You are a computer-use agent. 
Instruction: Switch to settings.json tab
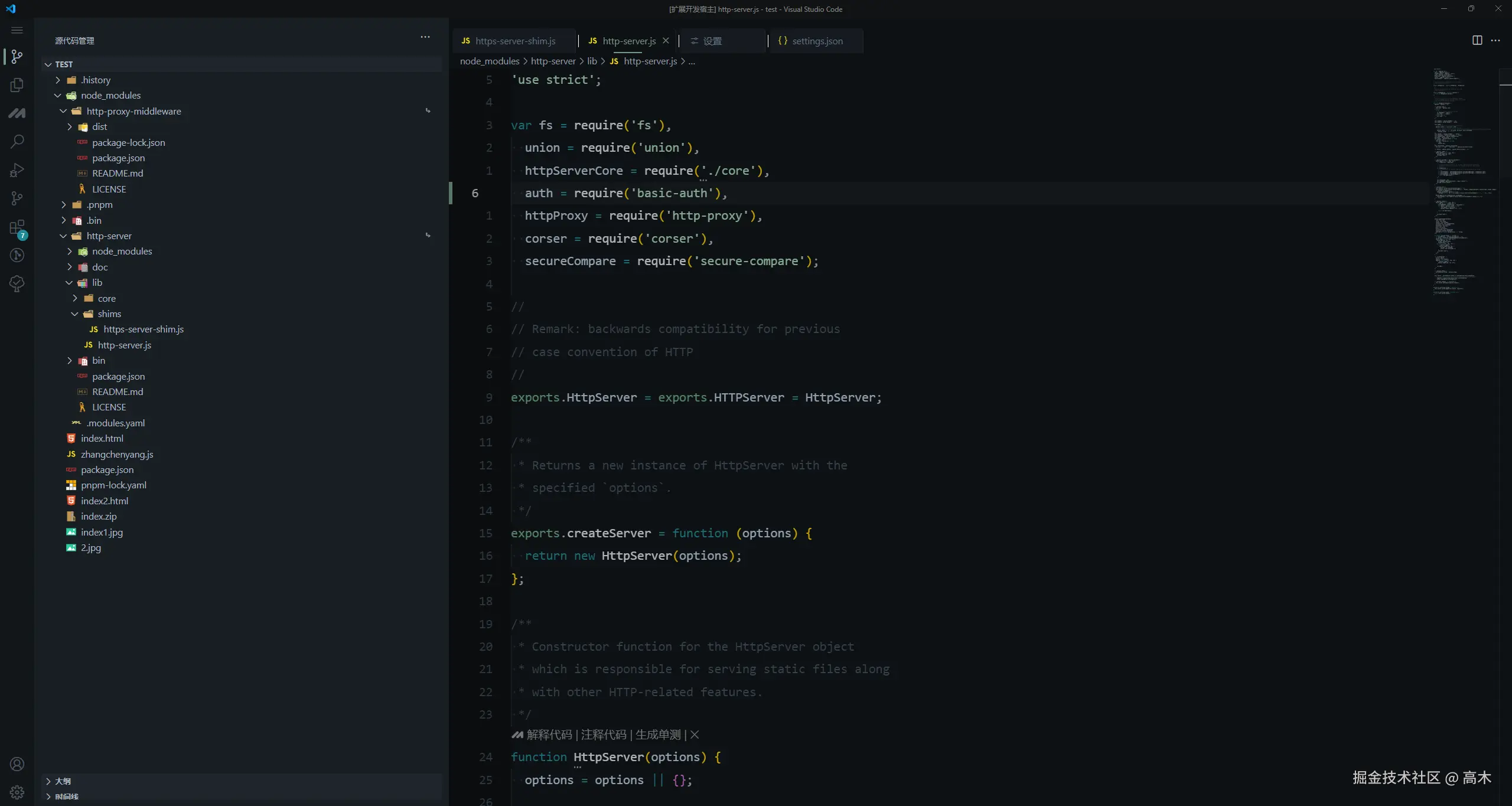click(x=817, y=41)
